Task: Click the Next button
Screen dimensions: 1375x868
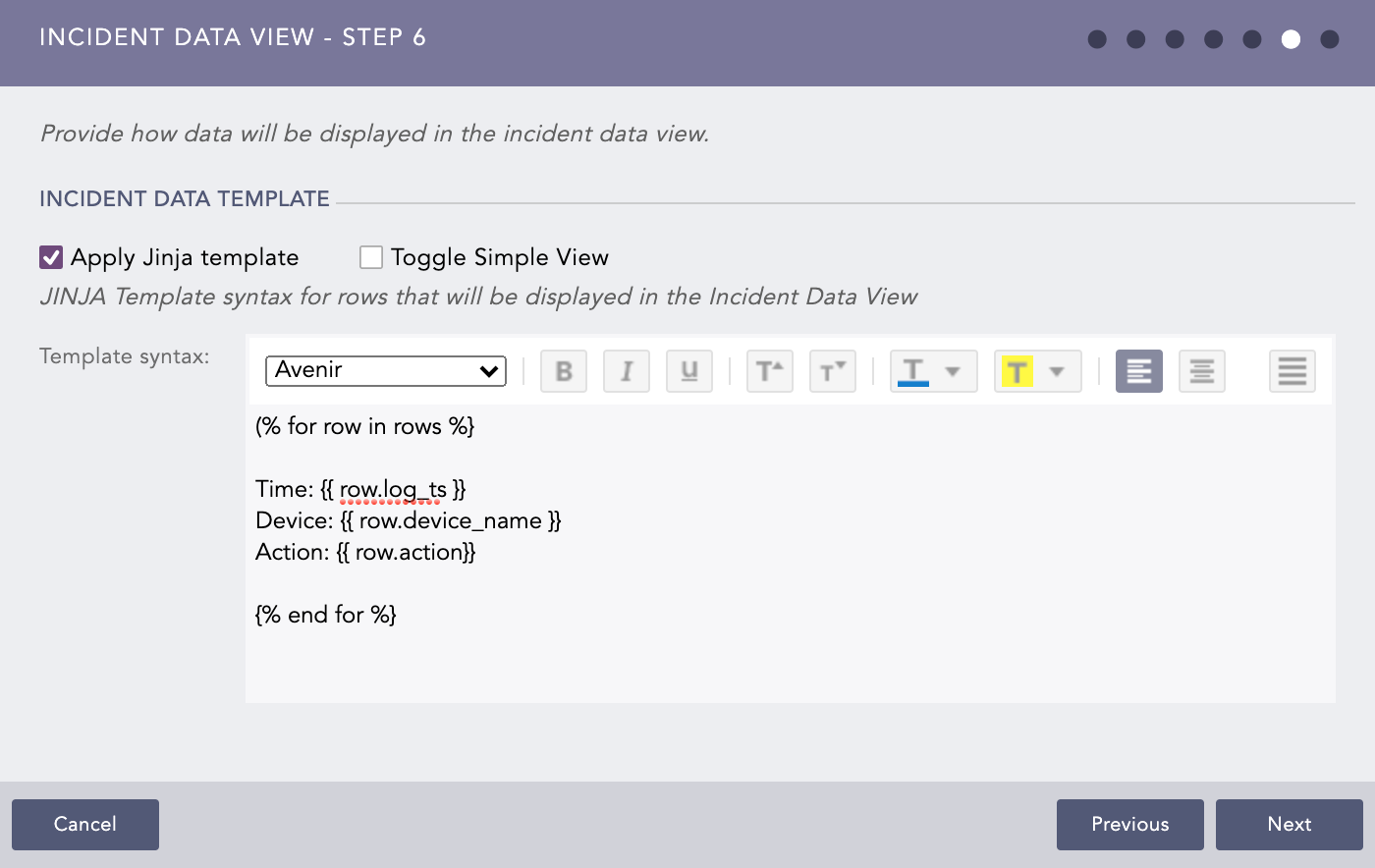Action: point(1290,824)
